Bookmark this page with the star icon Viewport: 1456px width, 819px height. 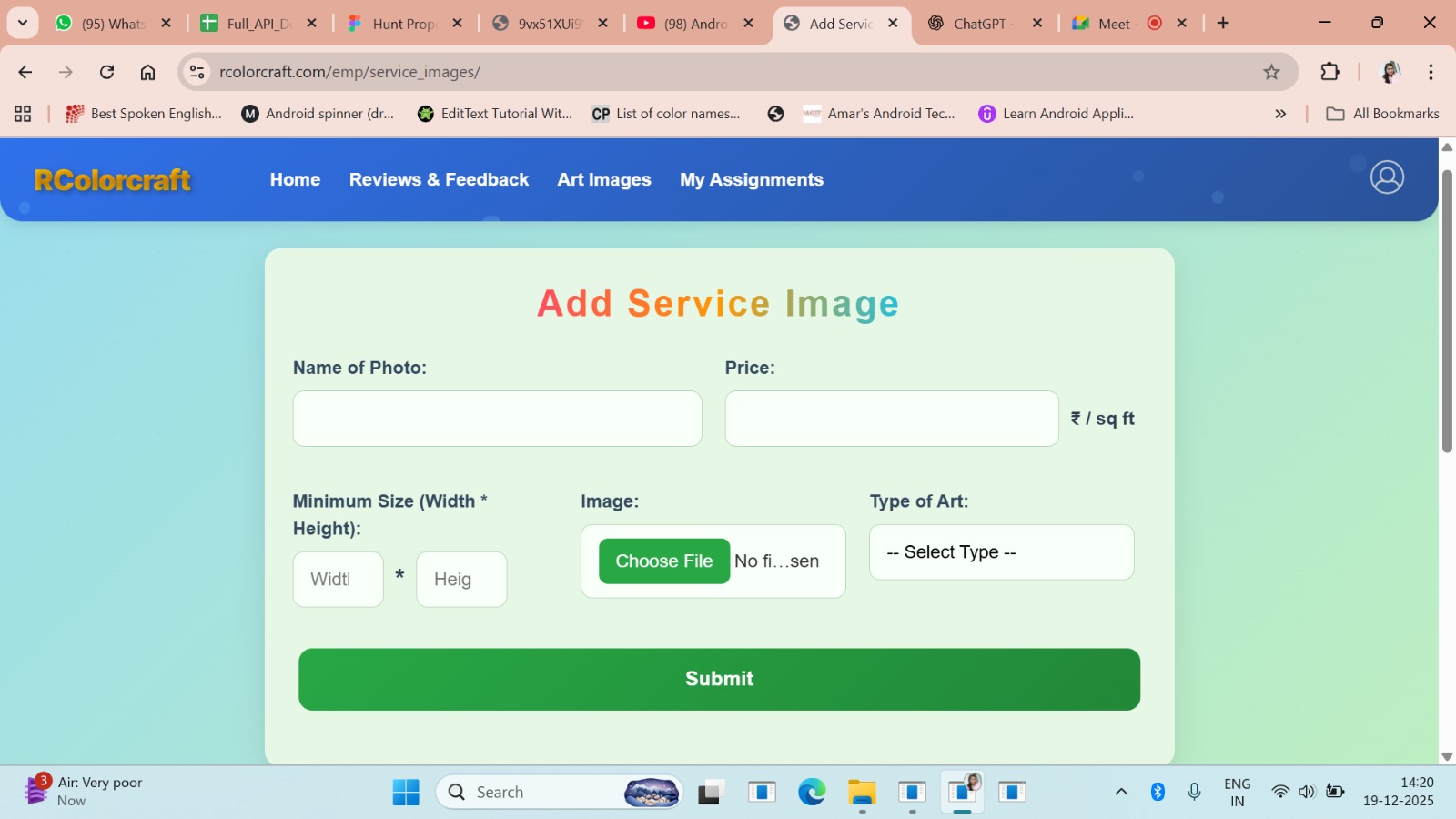[x=1271, y=72]
